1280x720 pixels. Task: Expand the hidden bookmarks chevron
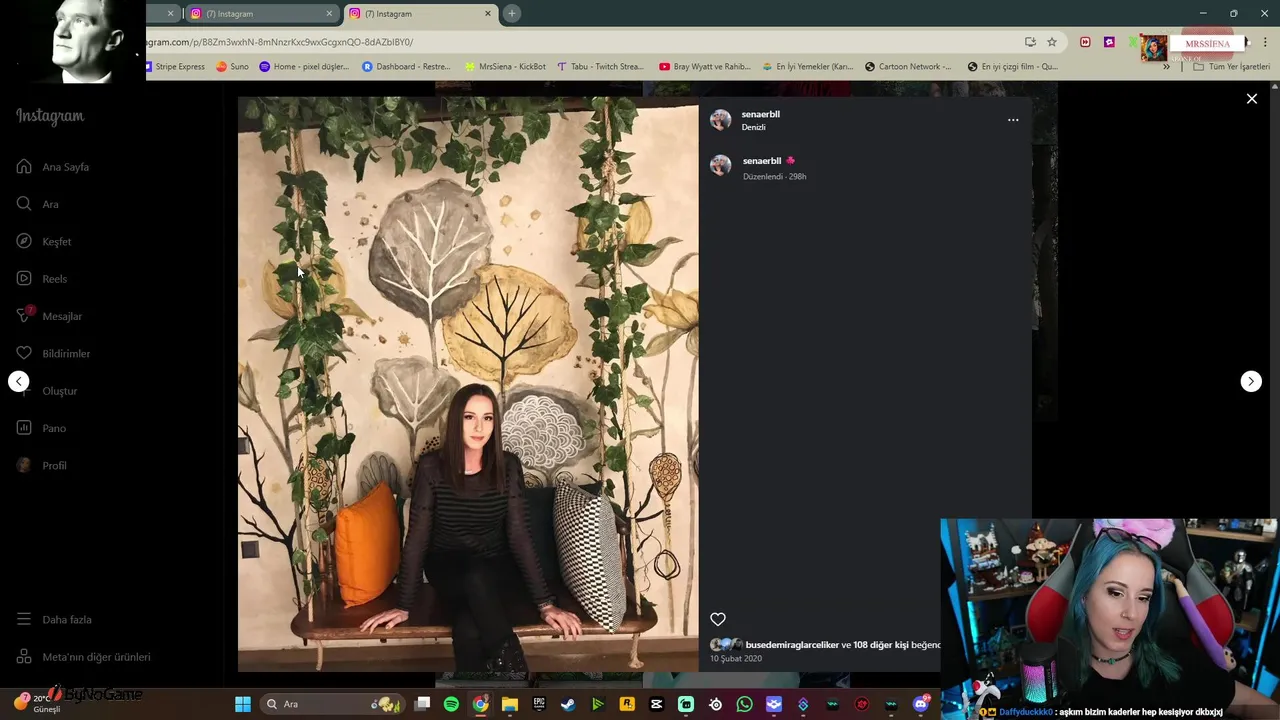(1166, 67)
